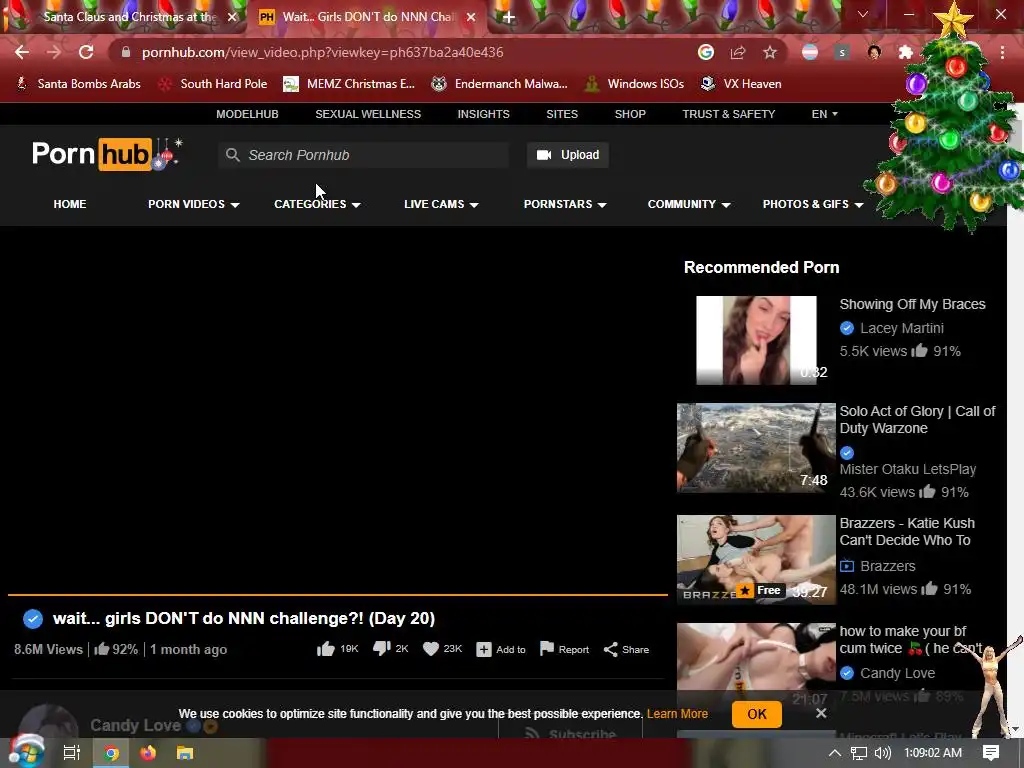The width and height of the screenshot is (1024, 768).
Task: Open the share page icon in address bar
Action: coord(738,52)
